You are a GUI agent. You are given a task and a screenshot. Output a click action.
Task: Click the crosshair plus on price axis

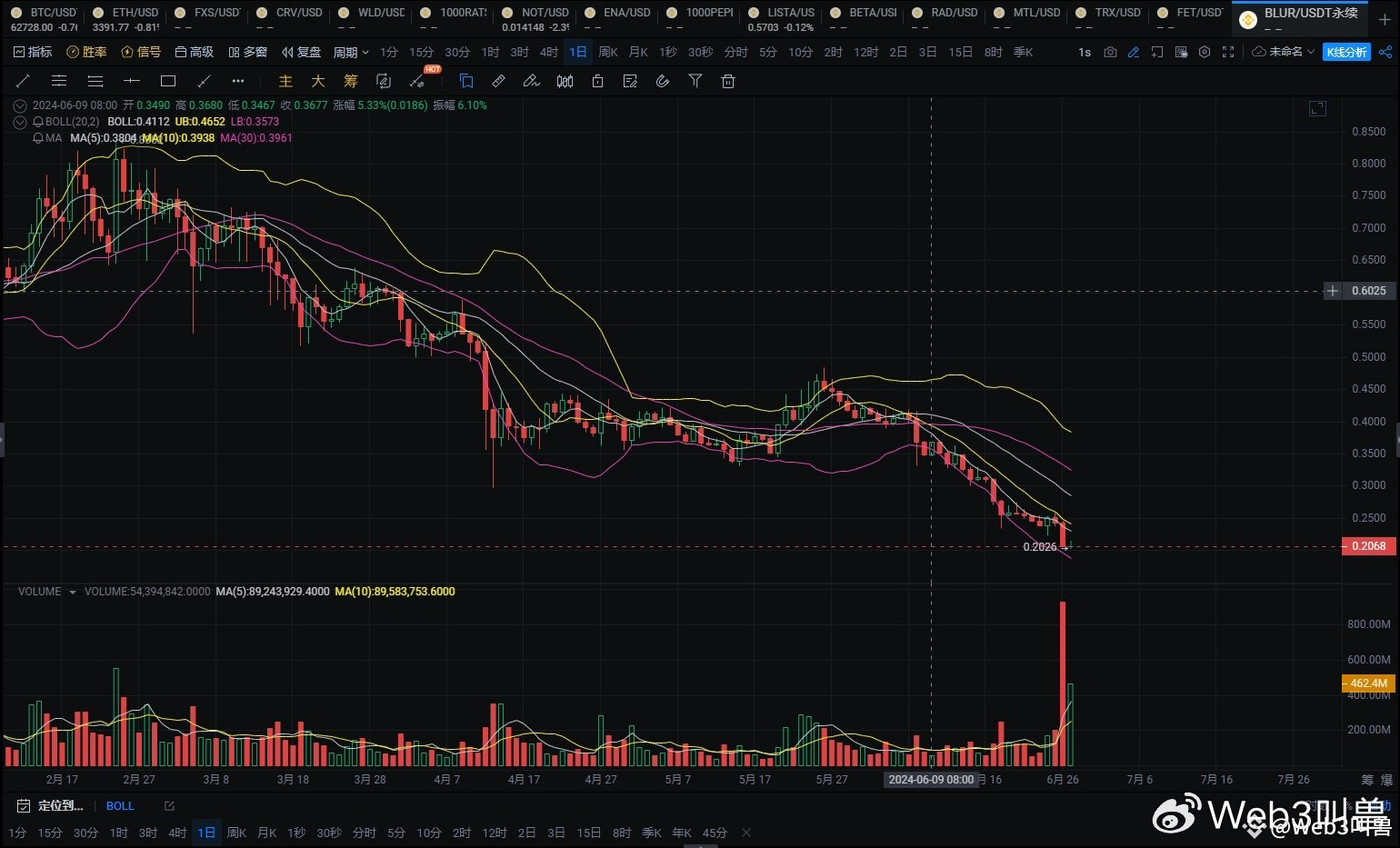tap(1333, 291)
